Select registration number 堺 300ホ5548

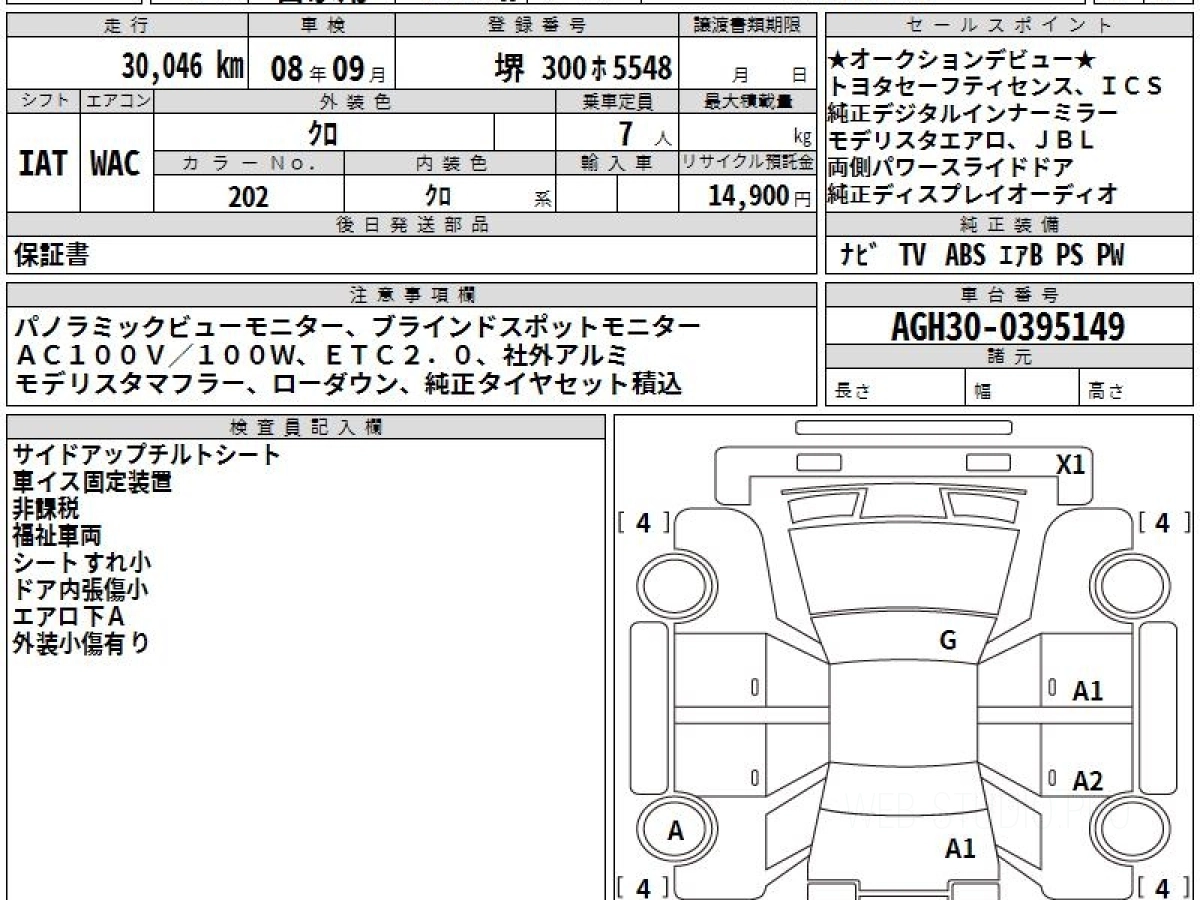coord(584,68)
